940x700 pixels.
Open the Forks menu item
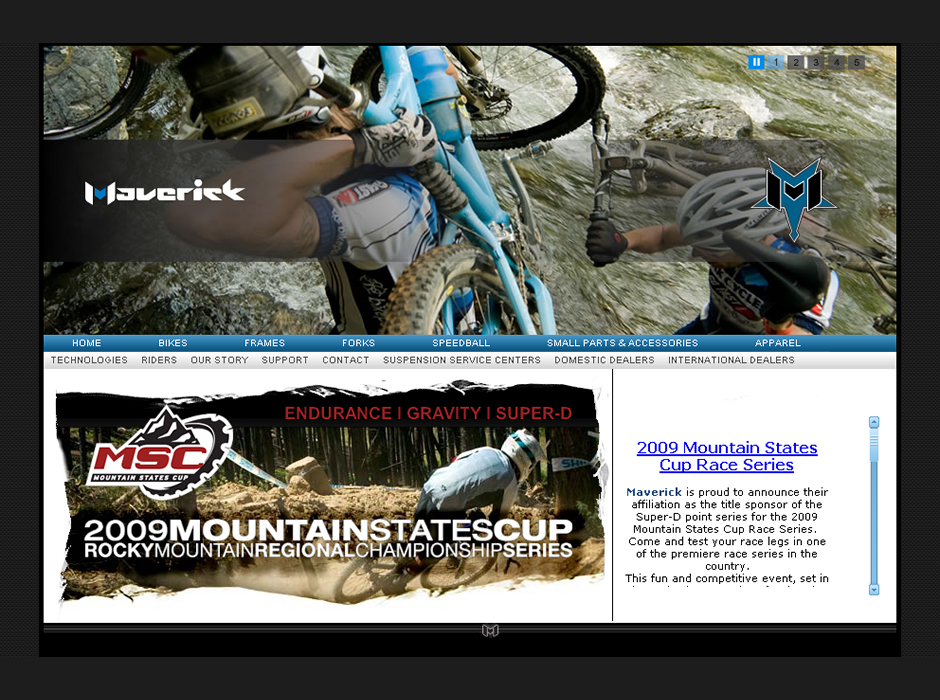(x=358, y=343)
